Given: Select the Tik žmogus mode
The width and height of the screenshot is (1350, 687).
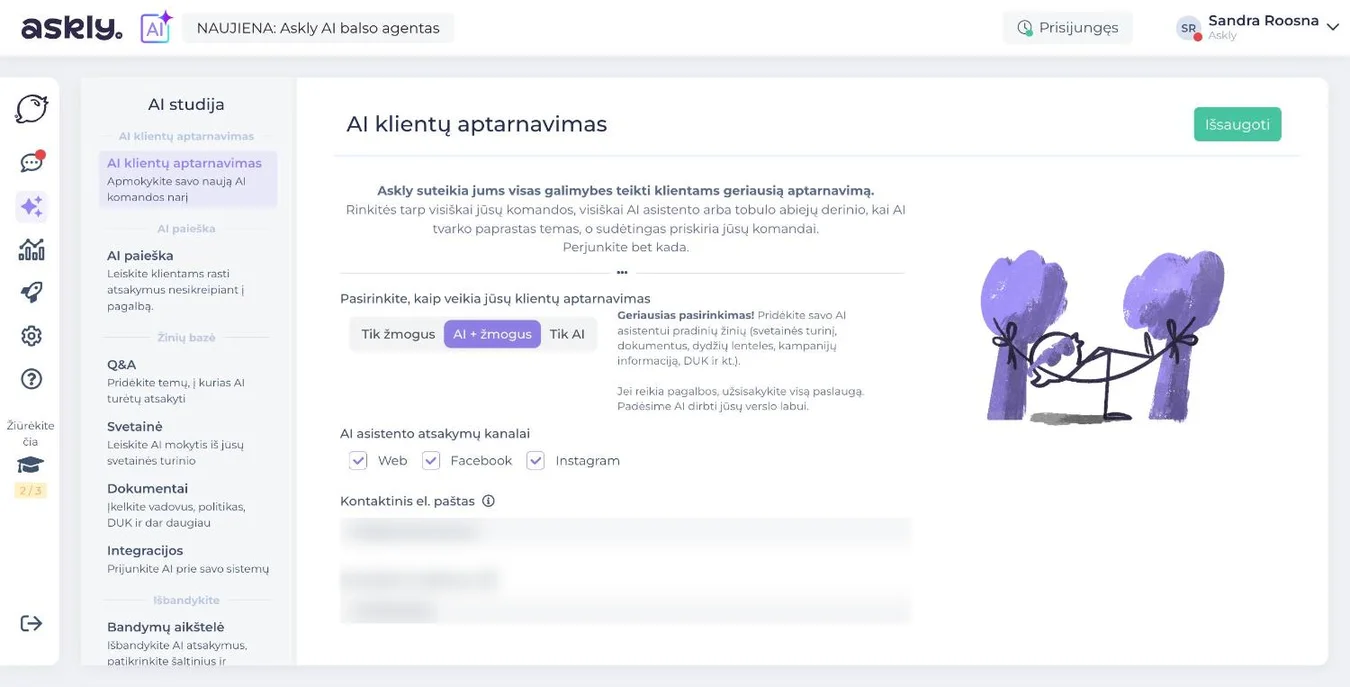Looking at the screenshot, I should tap(398, 334).
